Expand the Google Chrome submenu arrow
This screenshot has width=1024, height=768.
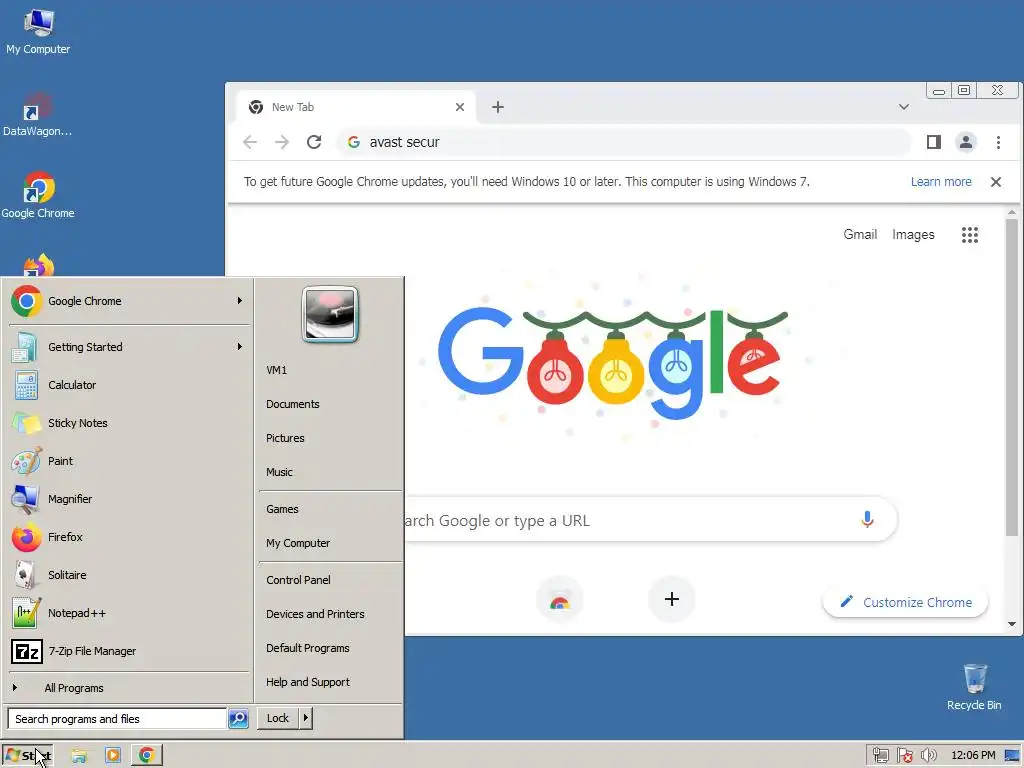pyautogui.click(x=240, y=301)
